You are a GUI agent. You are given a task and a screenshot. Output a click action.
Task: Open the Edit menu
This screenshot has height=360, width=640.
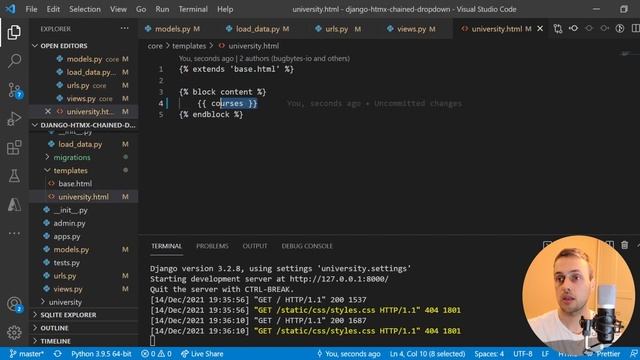tap(53, 9)
